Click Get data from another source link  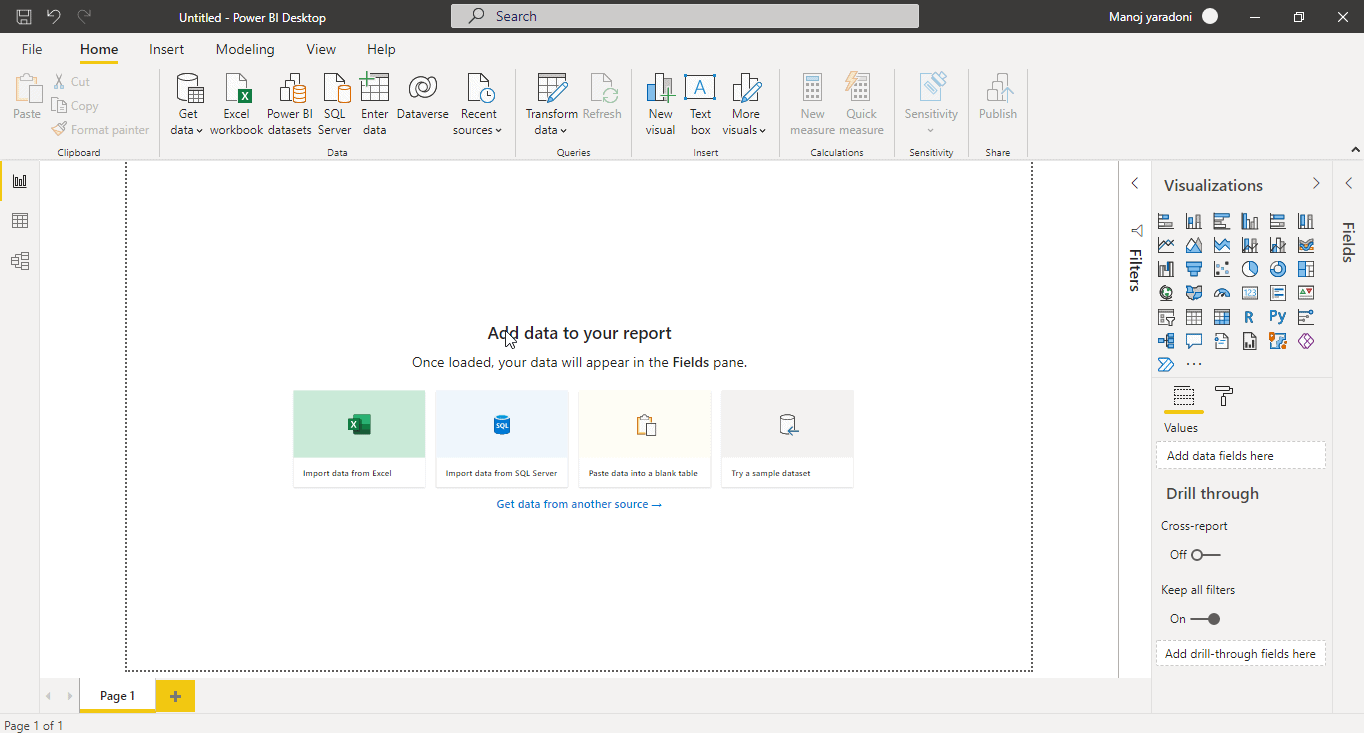tap(579, 504)
